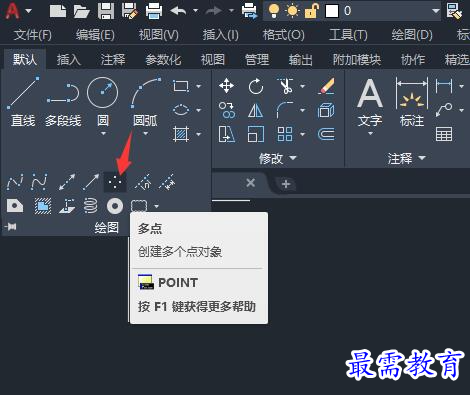Select the Ellipse draw tool
470x396 pixels.
point(181,110)
